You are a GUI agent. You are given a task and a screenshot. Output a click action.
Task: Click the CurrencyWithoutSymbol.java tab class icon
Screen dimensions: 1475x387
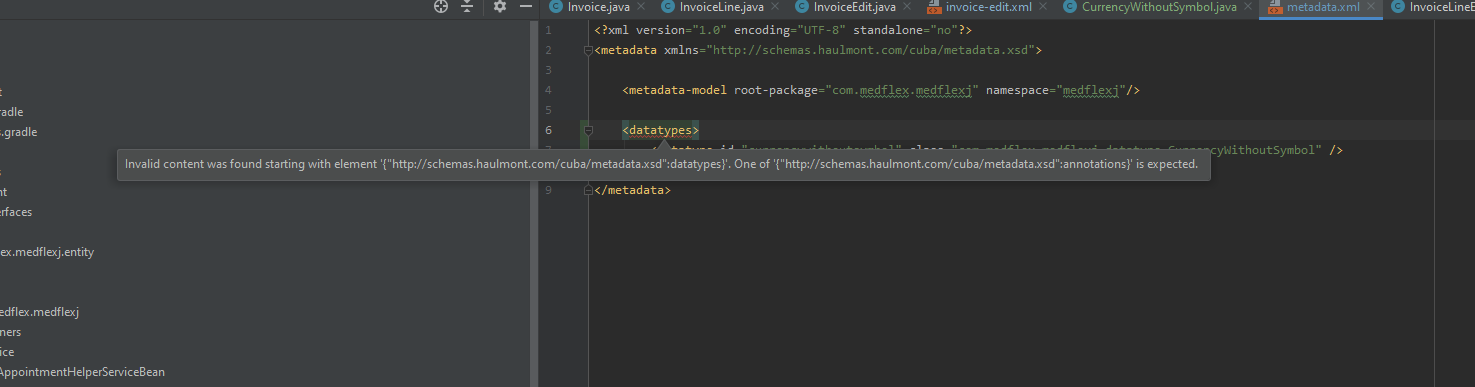coord(1069,7)
